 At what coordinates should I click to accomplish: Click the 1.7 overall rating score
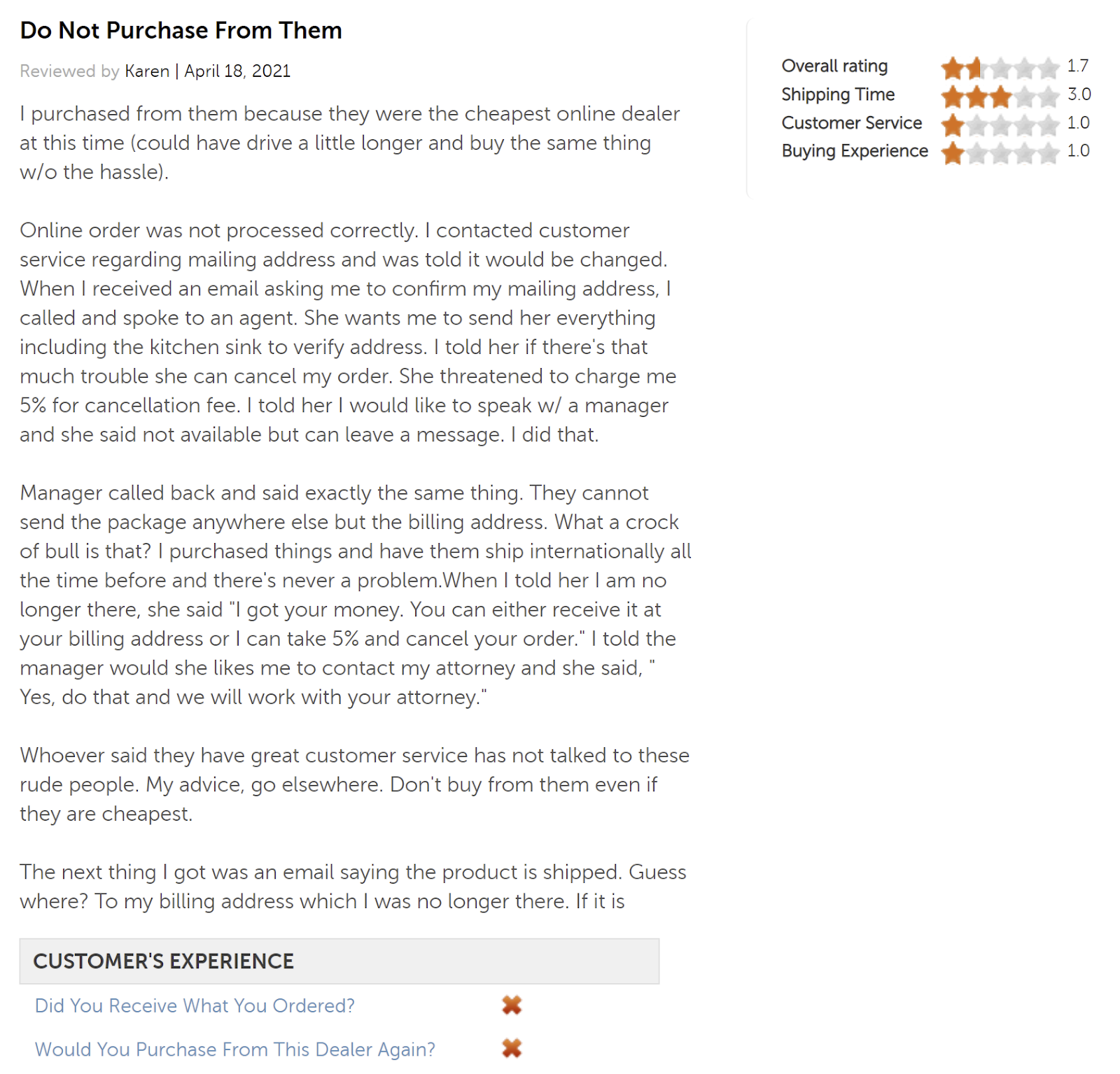[x=1078, y=66]
